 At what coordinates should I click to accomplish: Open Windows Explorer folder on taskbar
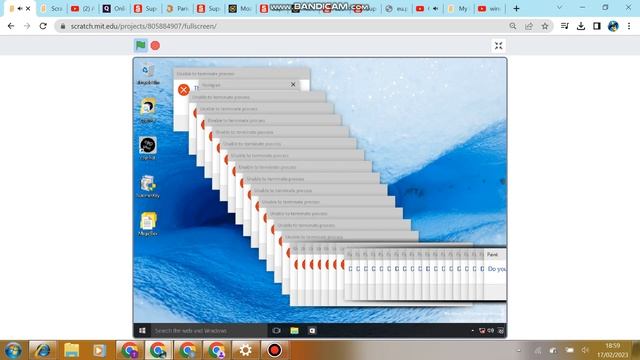click(x=71, y=350)
